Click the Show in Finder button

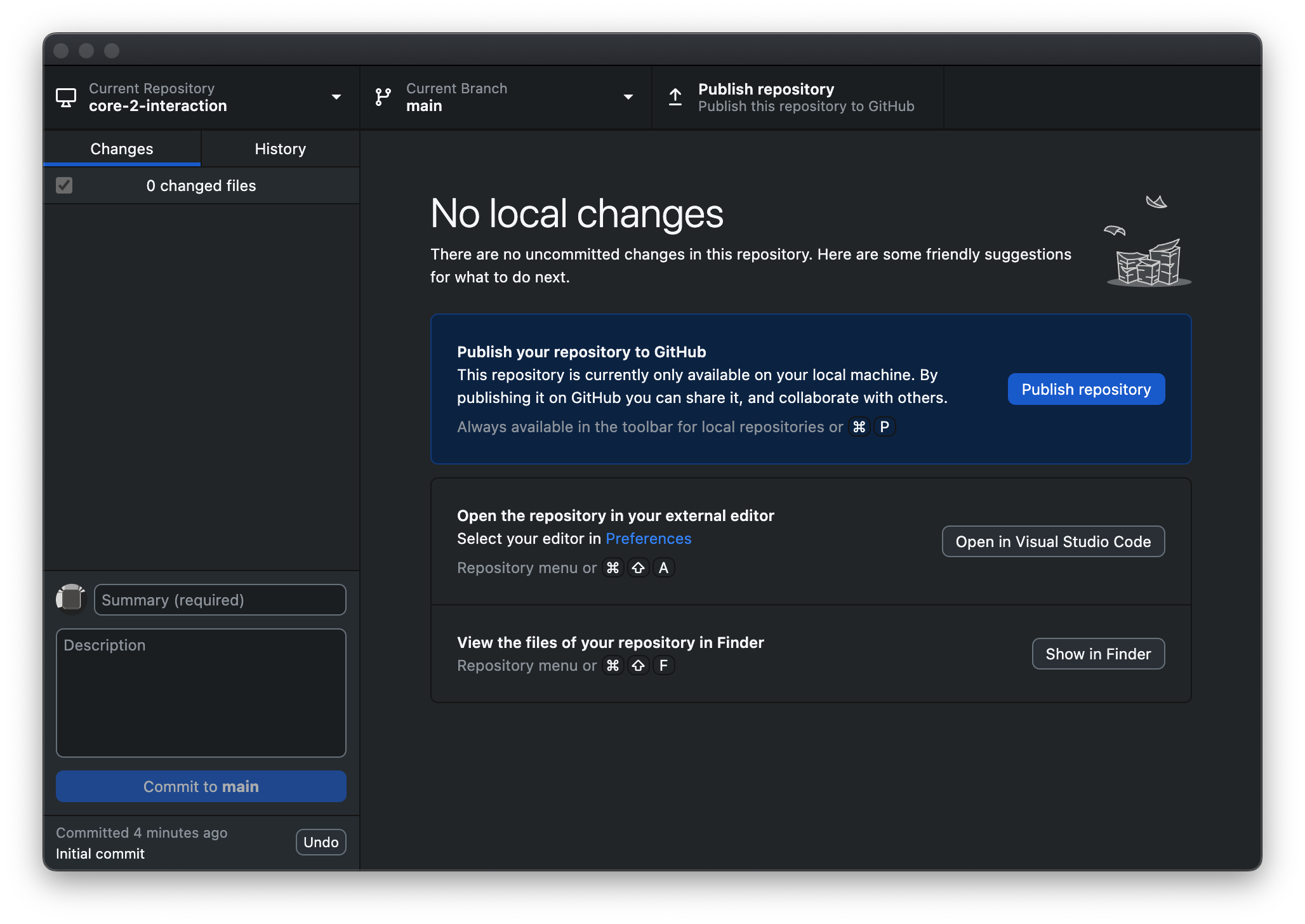click(x=1098, y=654)
